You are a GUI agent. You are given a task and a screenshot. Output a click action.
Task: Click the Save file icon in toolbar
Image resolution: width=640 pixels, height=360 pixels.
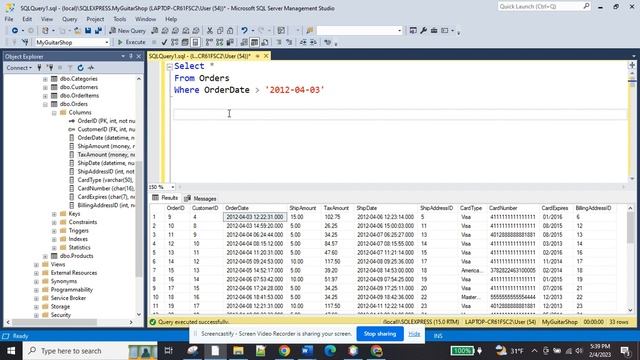pos(88,31)
